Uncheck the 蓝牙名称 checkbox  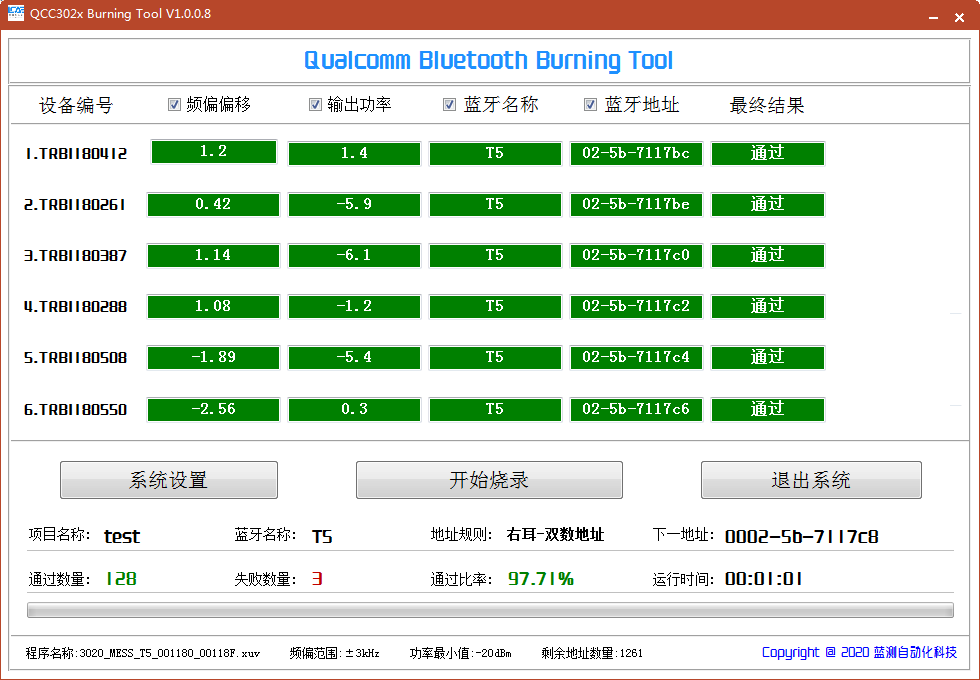point(449,104)
